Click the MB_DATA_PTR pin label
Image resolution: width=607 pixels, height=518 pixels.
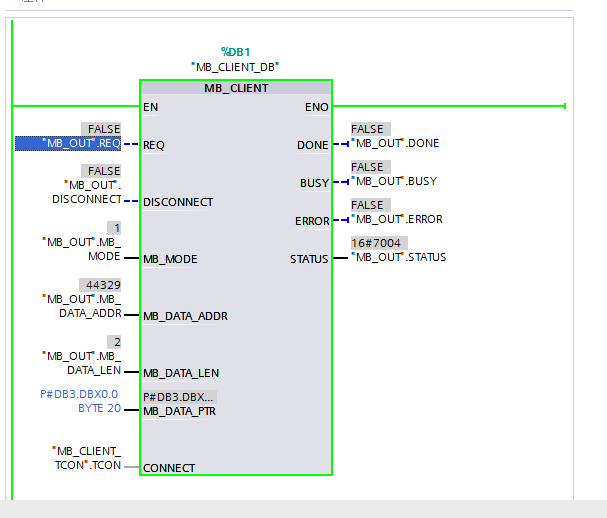tap(179, 411)
